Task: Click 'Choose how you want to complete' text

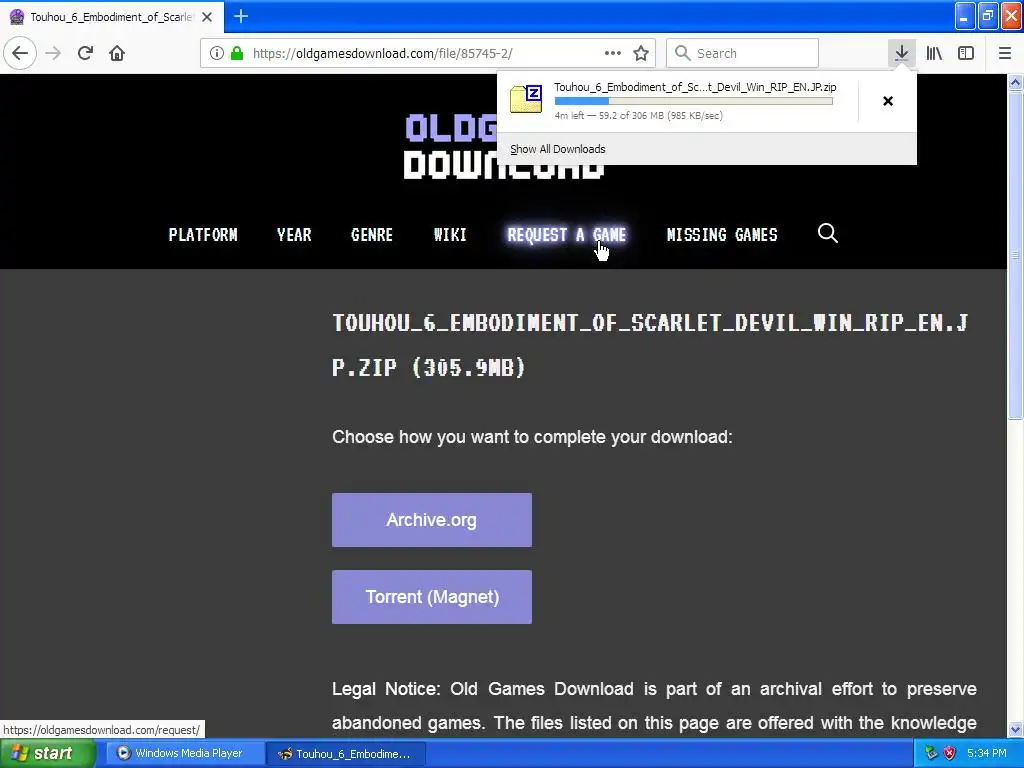Action: [x=532, y=436]
